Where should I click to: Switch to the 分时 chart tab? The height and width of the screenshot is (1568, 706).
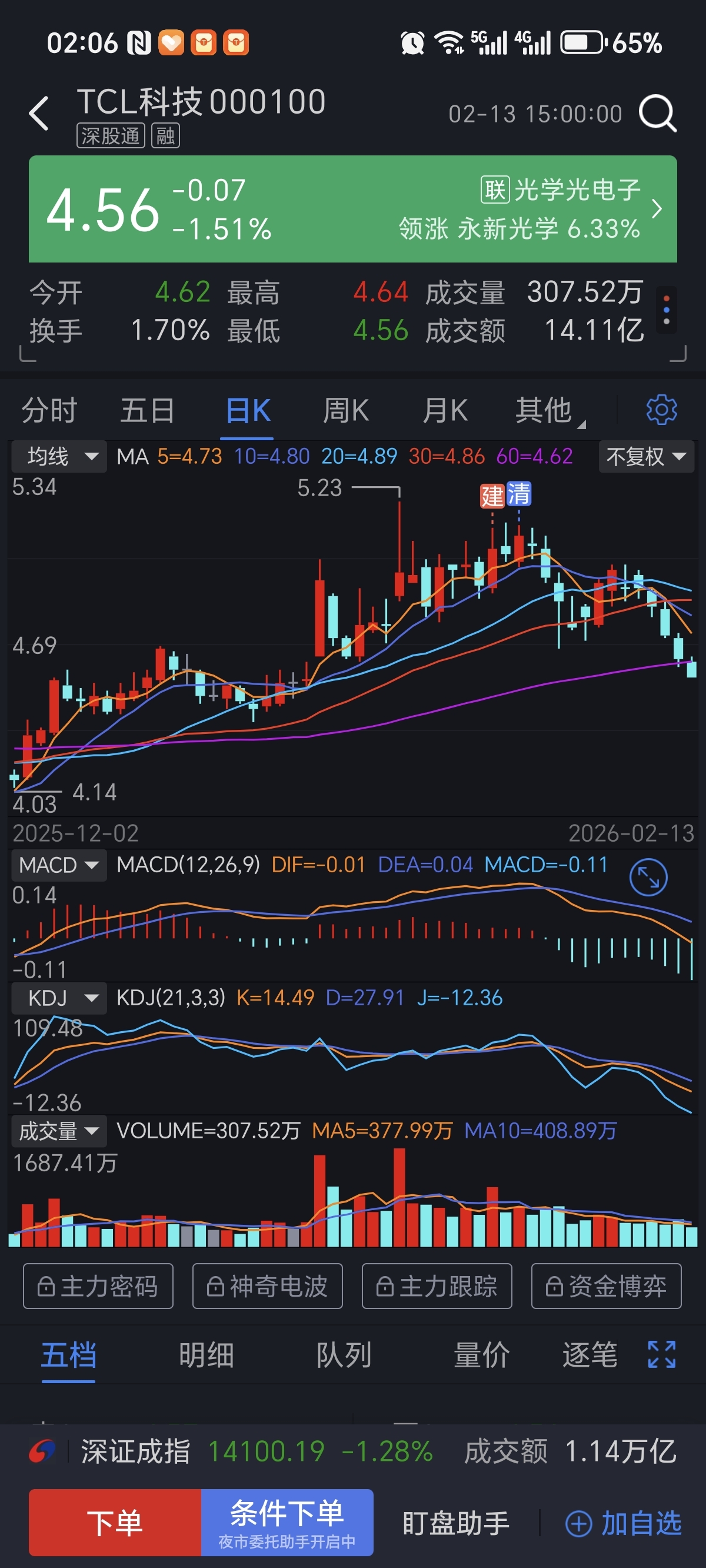(x=49, y=410)
